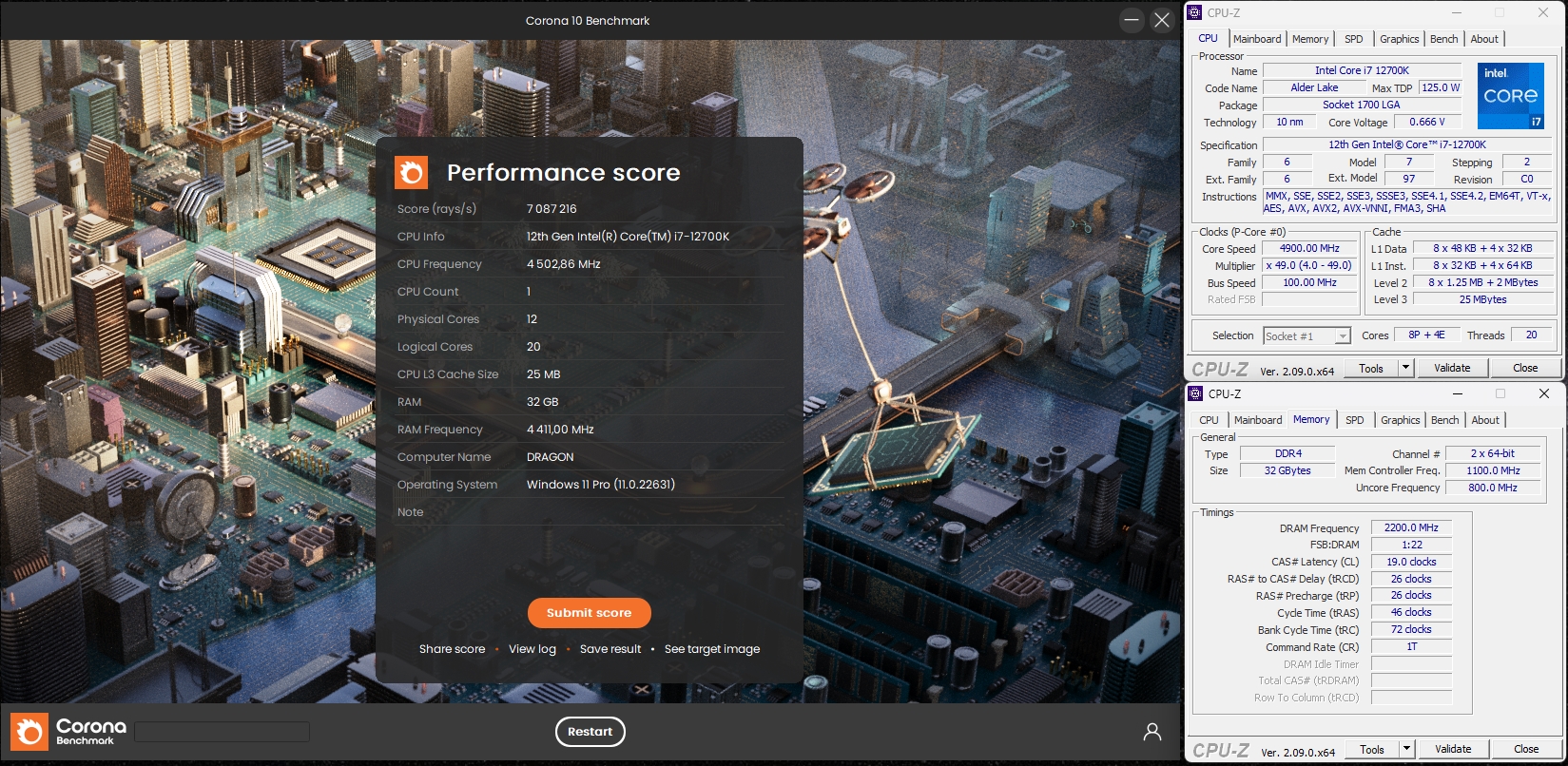Click the memory type field DDR4
The image size is (1568, 766).
coord(1288,454)
